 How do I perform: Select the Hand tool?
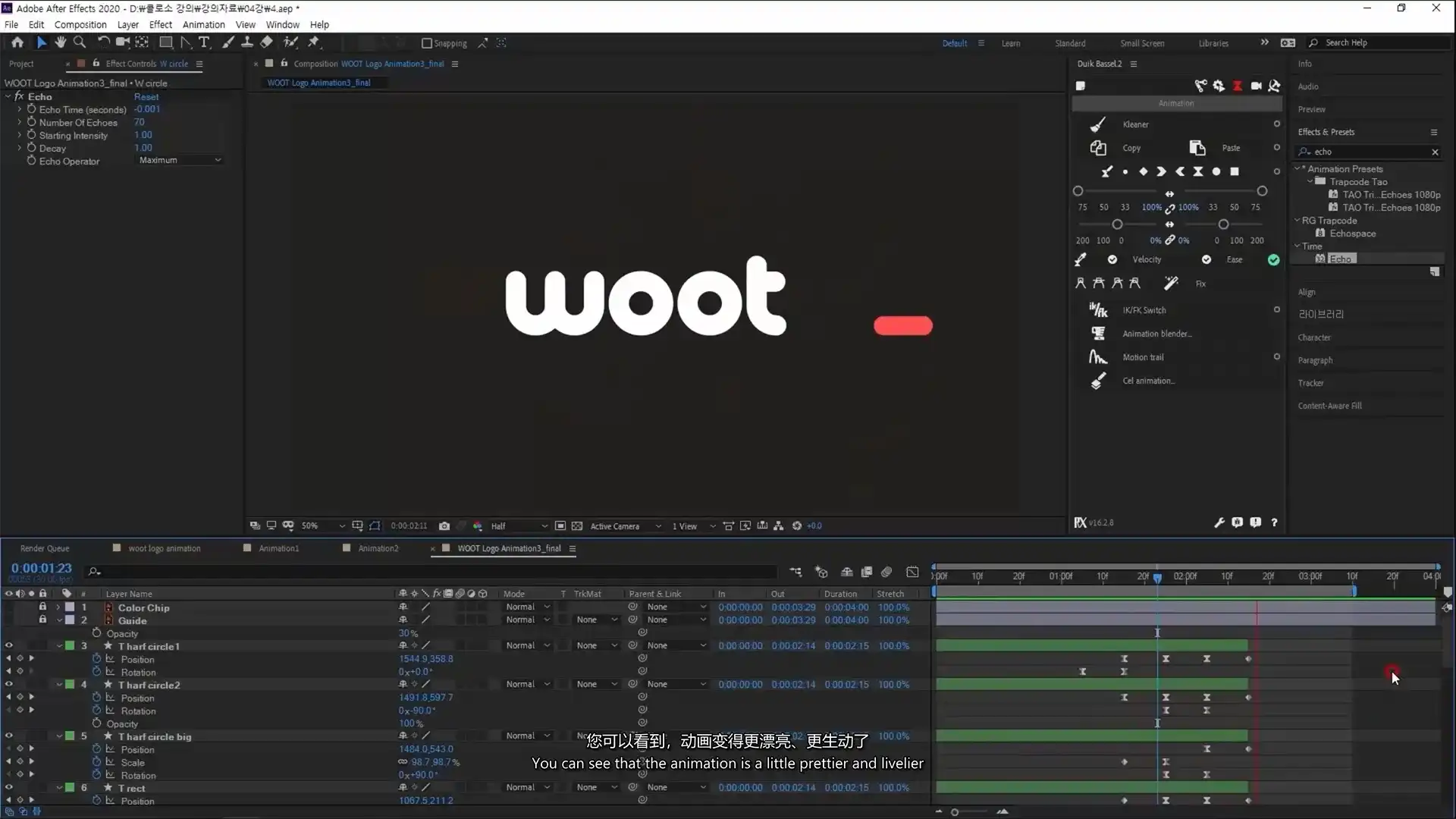pos(60,42)
